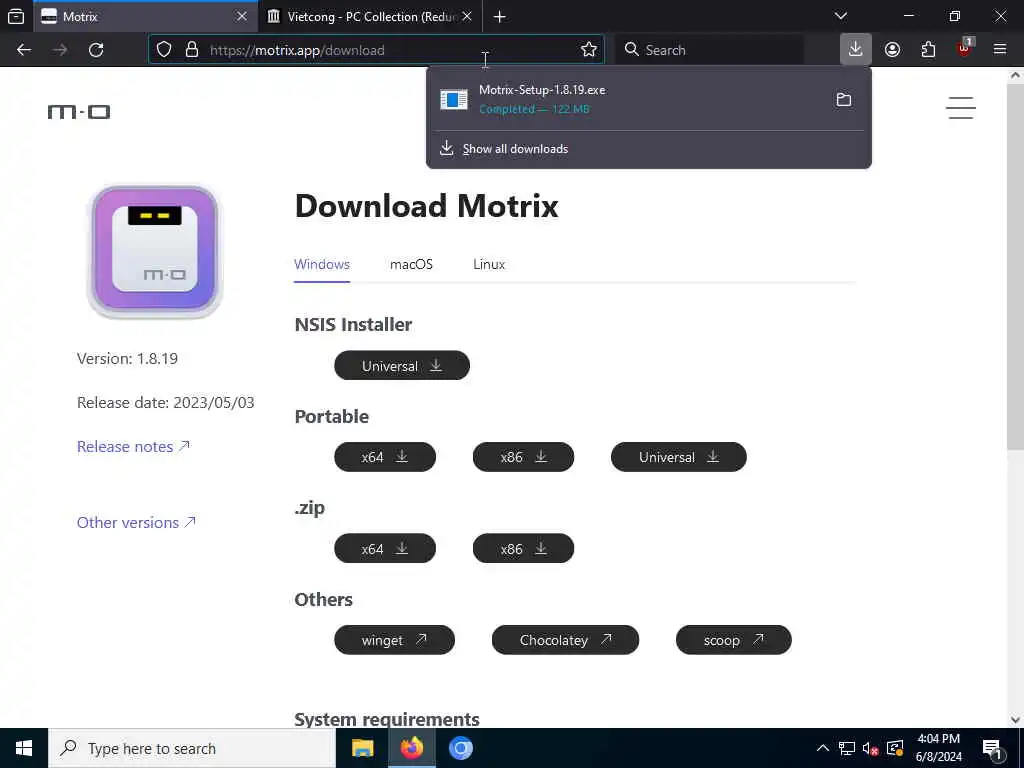The image size is (1024, 768).
Task: List all tabs with the dropdown arrow
Action: 841,16
